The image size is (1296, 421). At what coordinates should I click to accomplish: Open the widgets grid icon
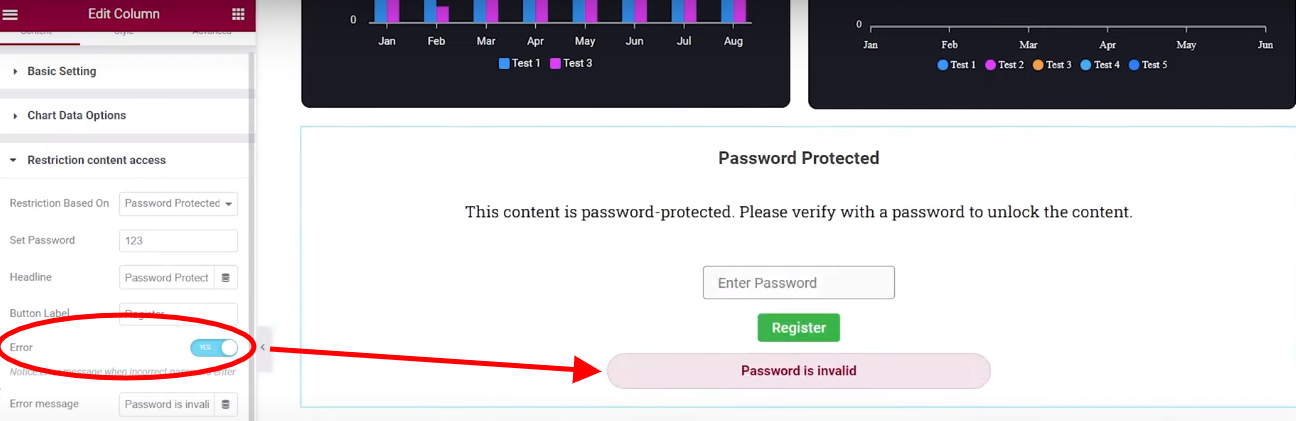click(238, 14)
